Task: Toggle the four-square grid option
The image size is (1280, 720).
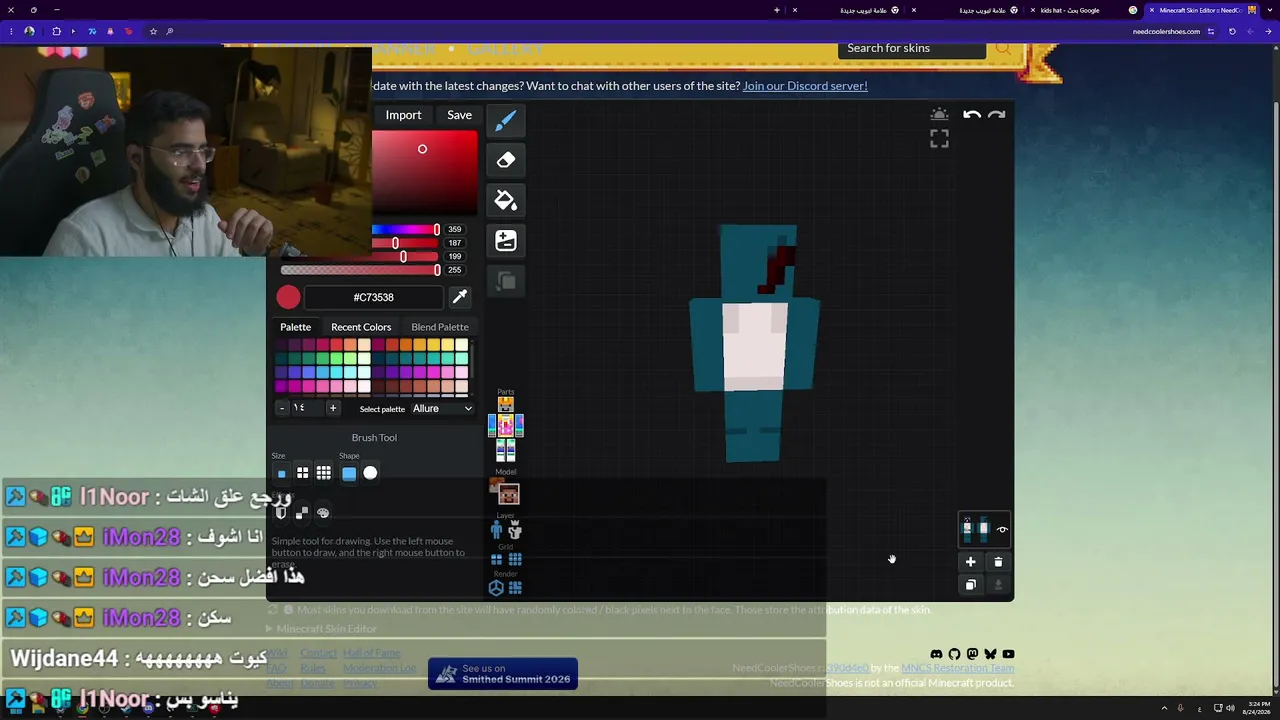Action: [x=497, y=560]
